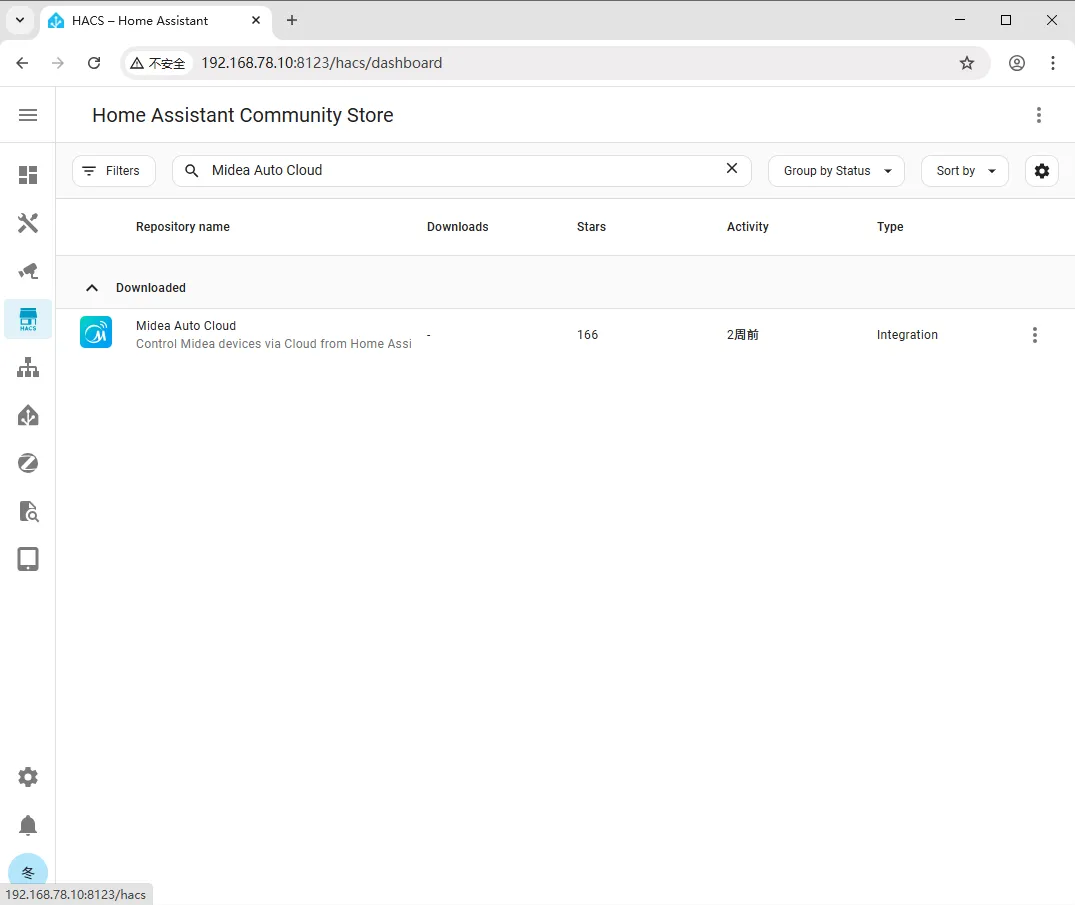Open the Chrome three-dot menu
Screen dimensions: 1075x905
pyautogui.click(x=1052, y=63)
